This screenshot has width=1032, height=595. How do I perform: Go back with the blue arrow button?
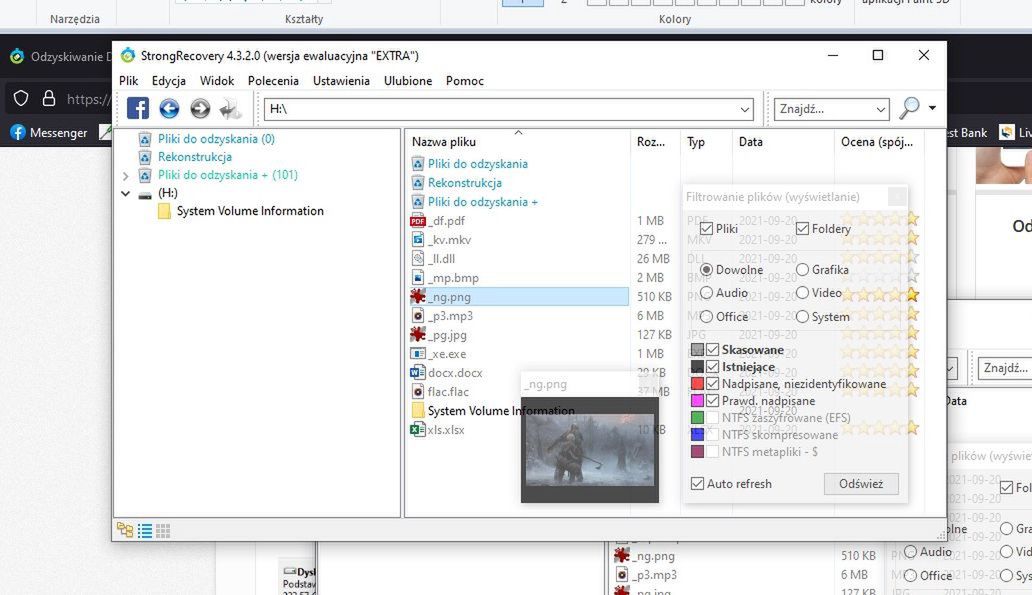click(x=169, y=108)
